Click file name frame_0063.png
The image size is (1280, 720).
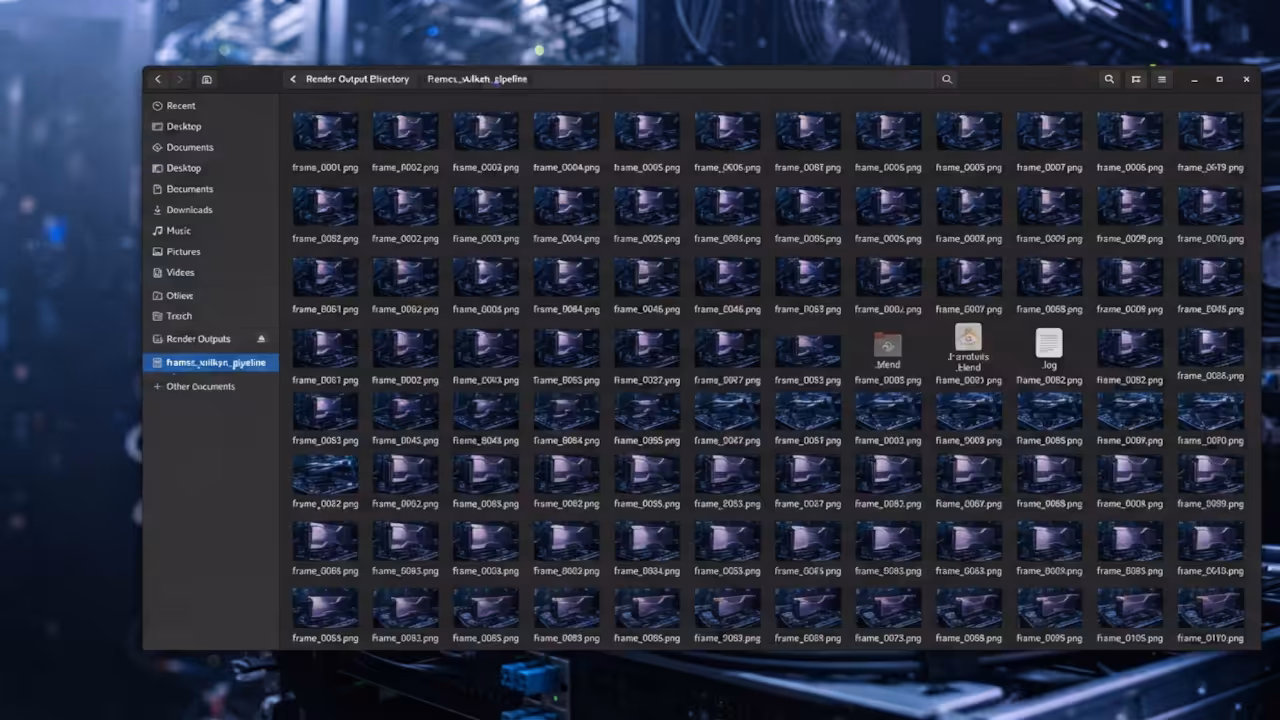point(968,571)
